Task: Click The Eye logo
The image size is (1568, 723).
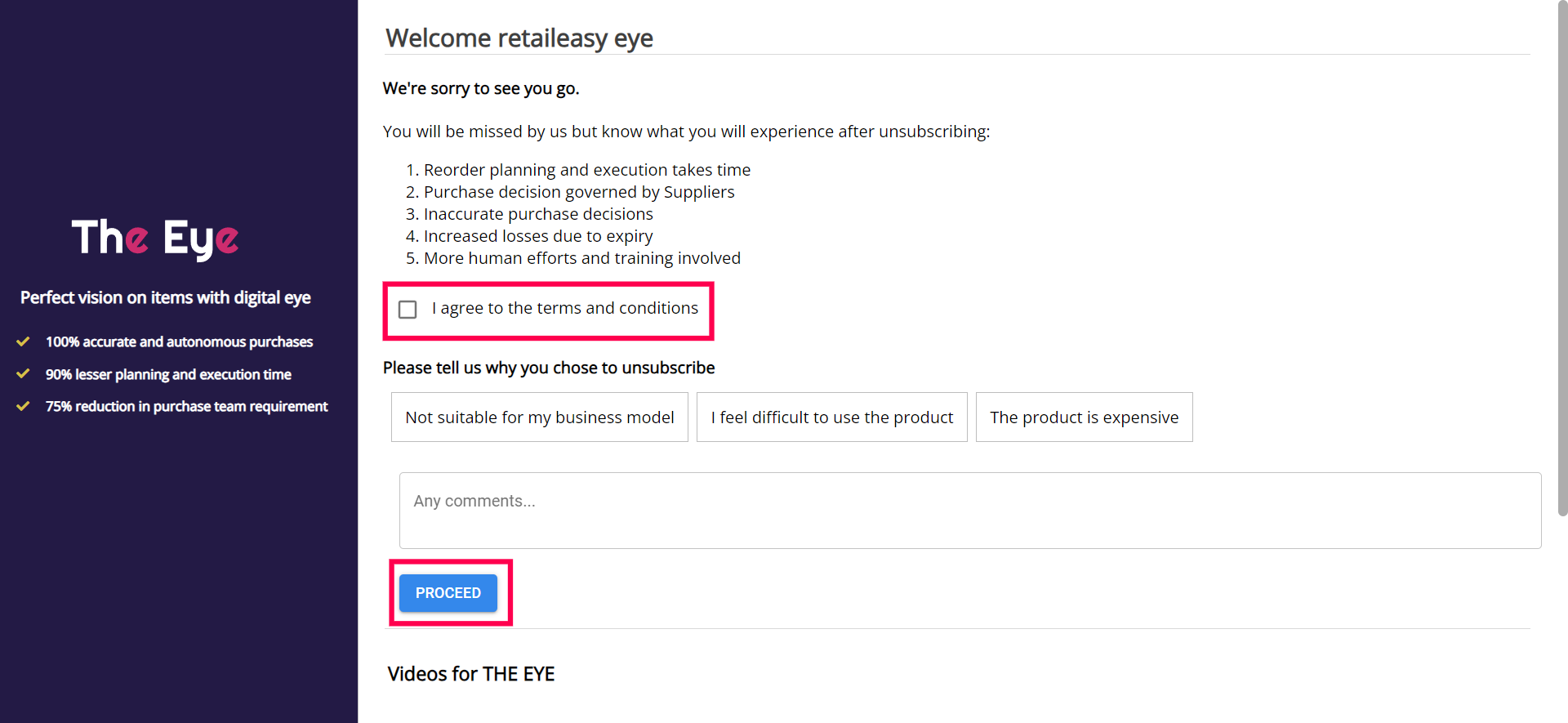Action: [155, 238]
